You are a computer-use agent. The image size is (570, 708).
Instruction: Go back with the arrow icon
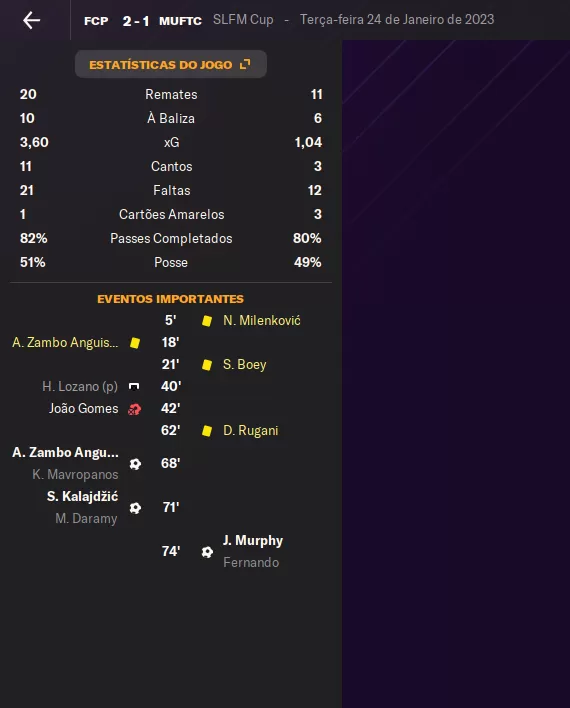click(32, 20)
